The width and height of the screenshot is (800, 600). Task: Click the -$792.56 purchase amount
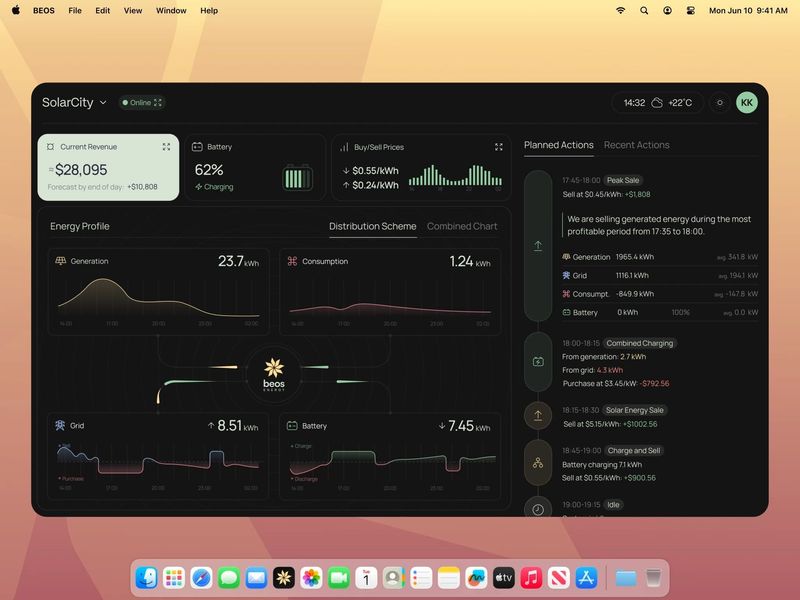click(x=655, y=383)
